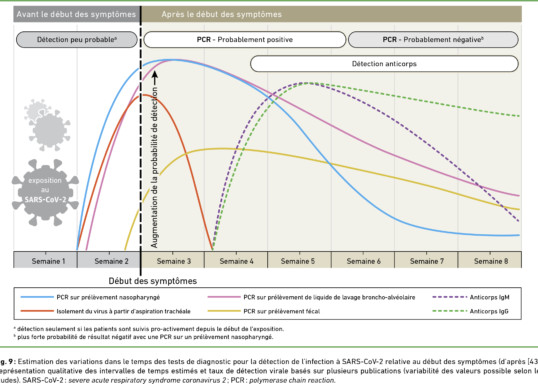Click the PCR Probablement positive pill
Screen dimensions: 538x384
point(245,39)
